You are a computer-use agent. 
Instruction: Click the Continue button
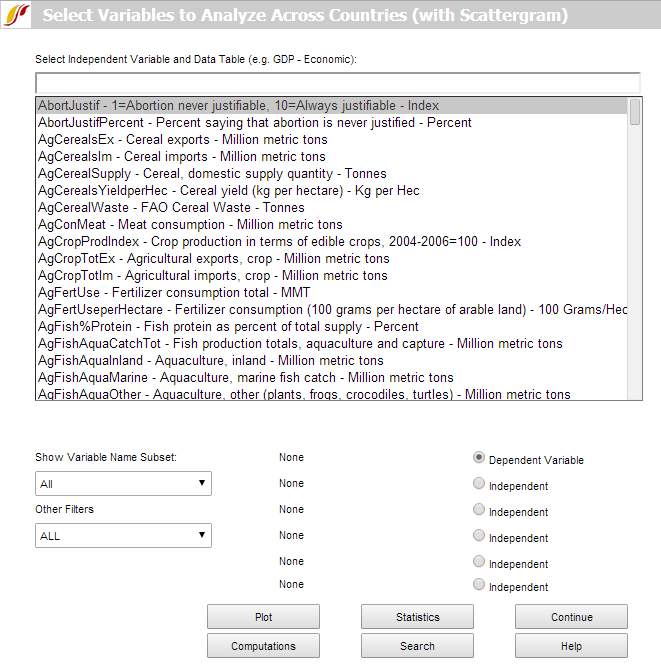571,617
